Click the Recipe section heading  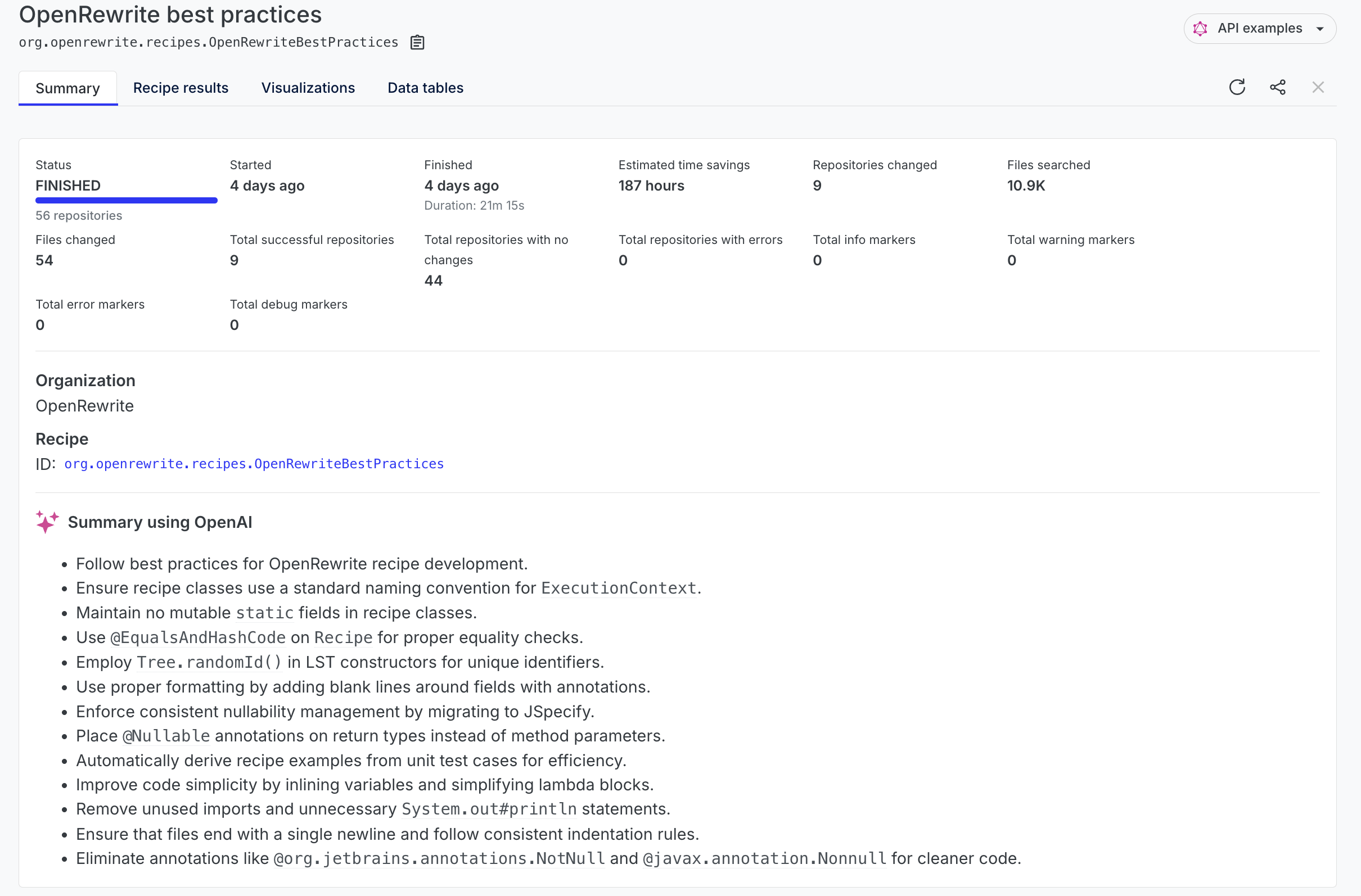[62, 439]
